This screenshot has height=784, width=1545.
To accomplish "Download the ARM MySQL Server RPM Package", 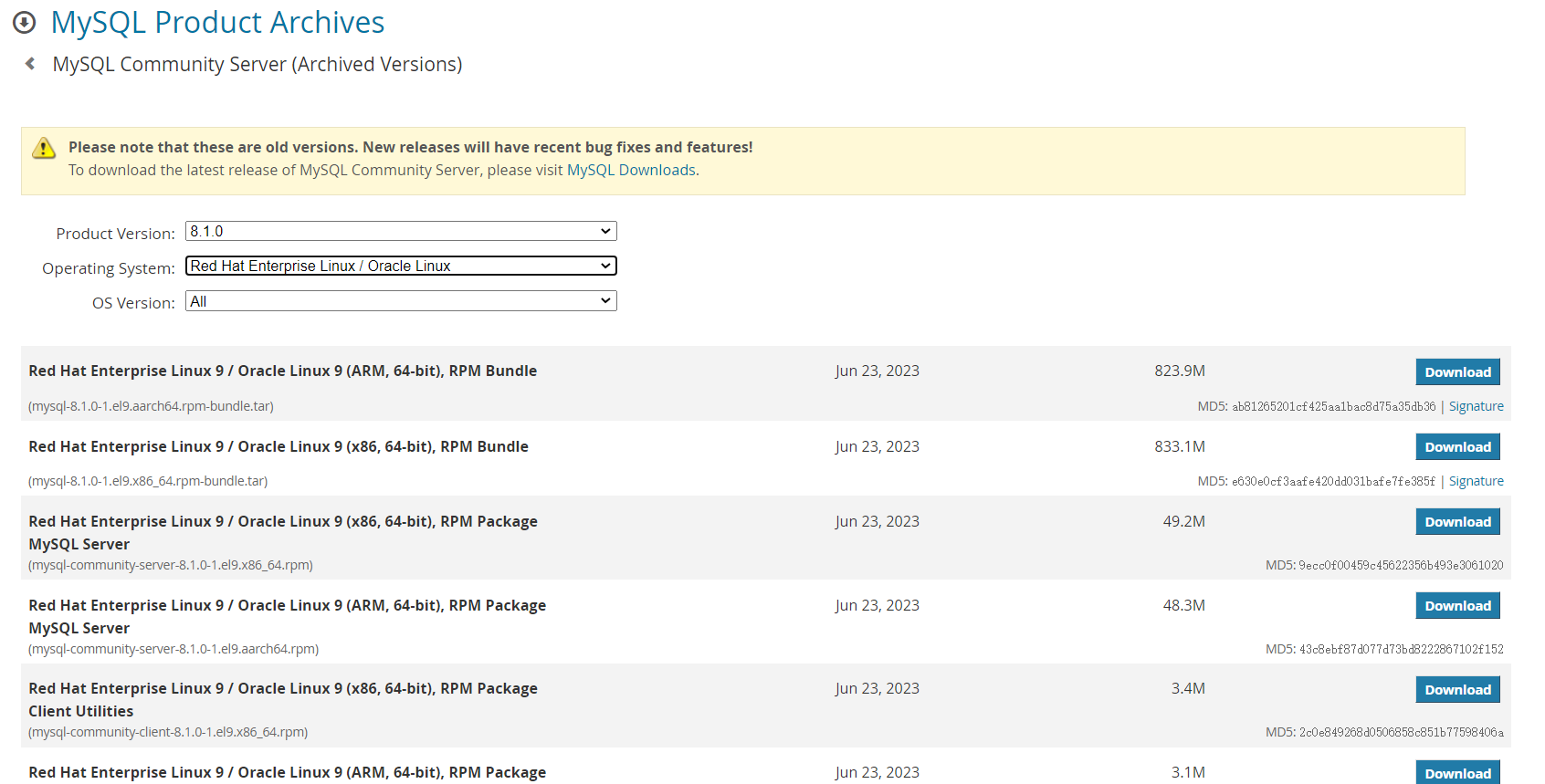I will pyautogui.click(x=1457, y=606).
